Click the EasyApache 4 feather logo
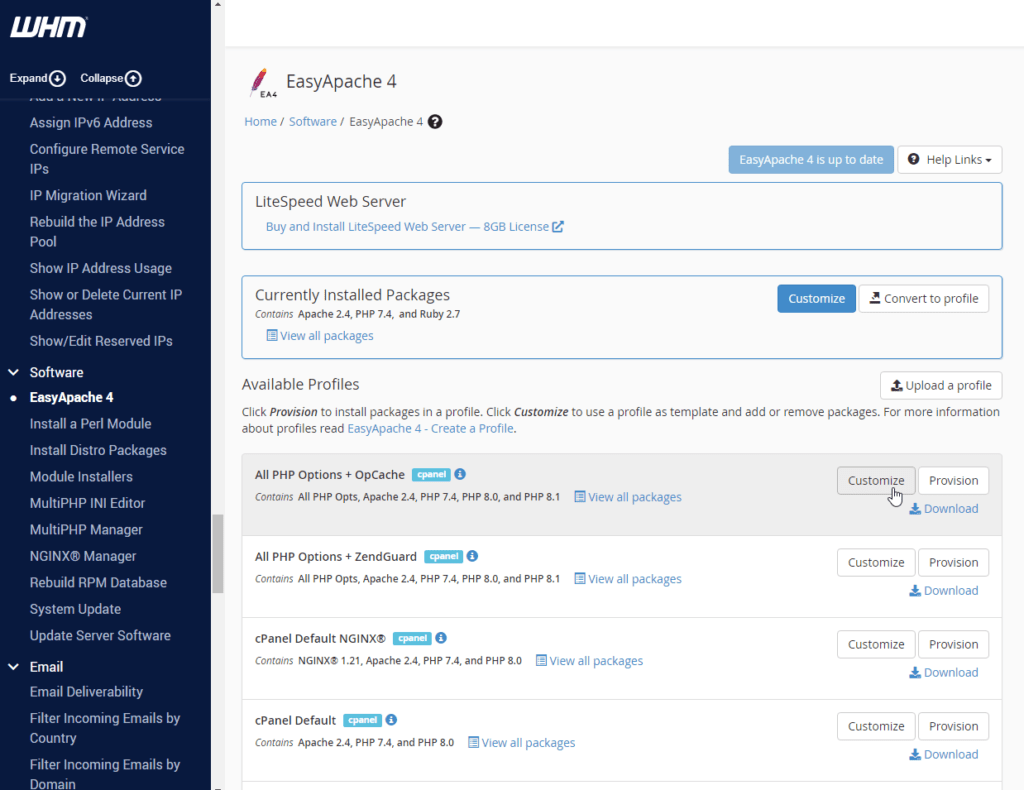The image size is (1024, 790). (x=262, y=83)
